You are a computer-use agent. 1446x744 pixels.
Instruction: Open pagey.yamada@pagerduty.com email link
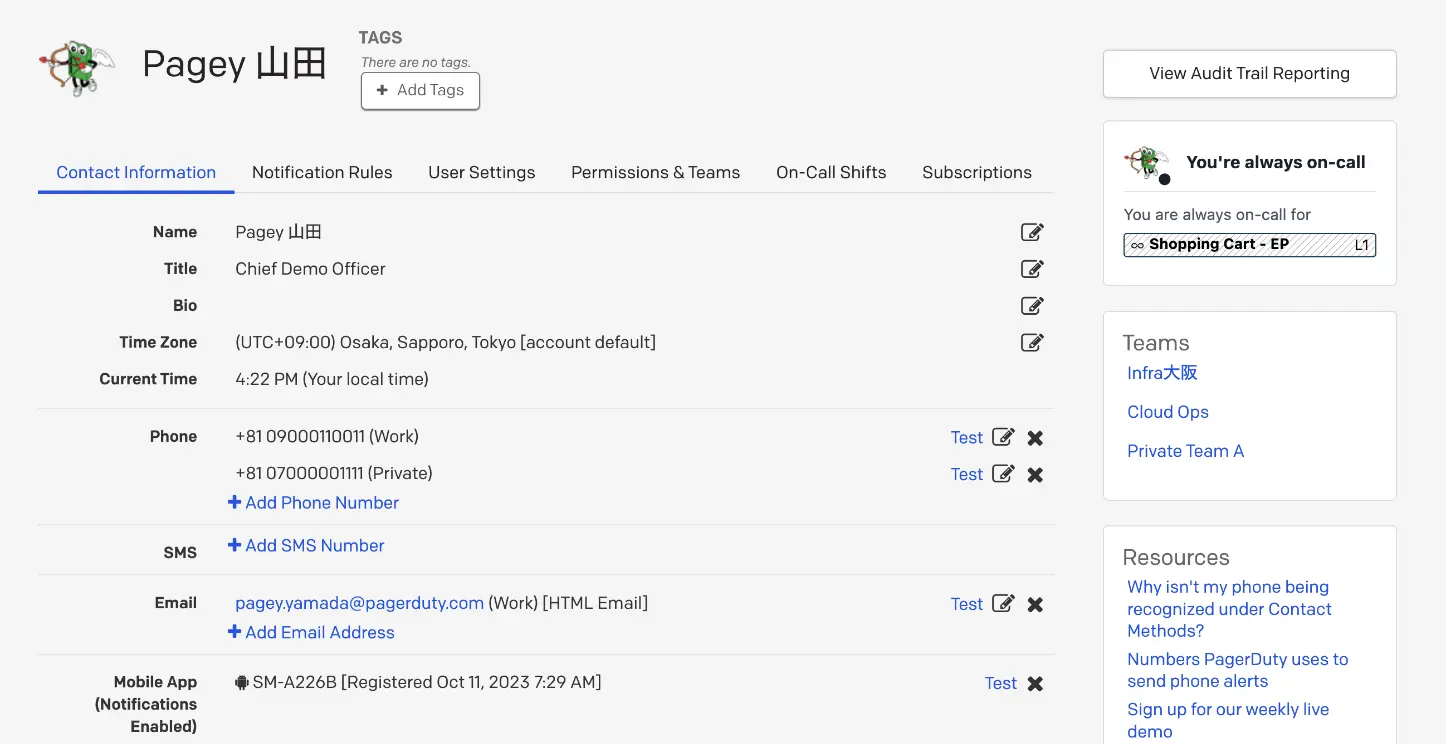pyautogui.click(x=360, y=603)
